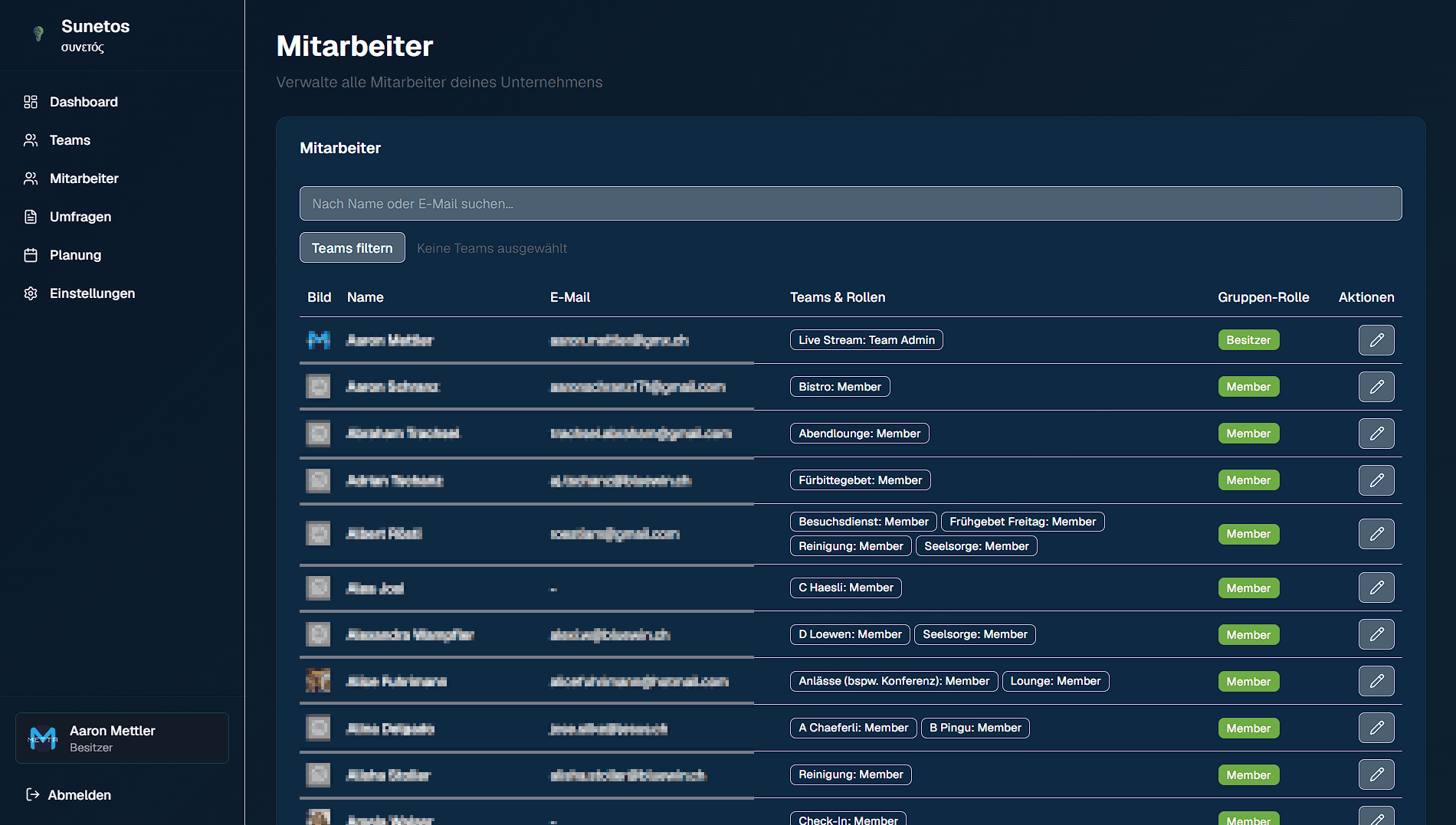This screenshot has height=825, width=1456.
Task: Click the Frühgebet Freitag: Member tag
Action: coord(1023,522)
